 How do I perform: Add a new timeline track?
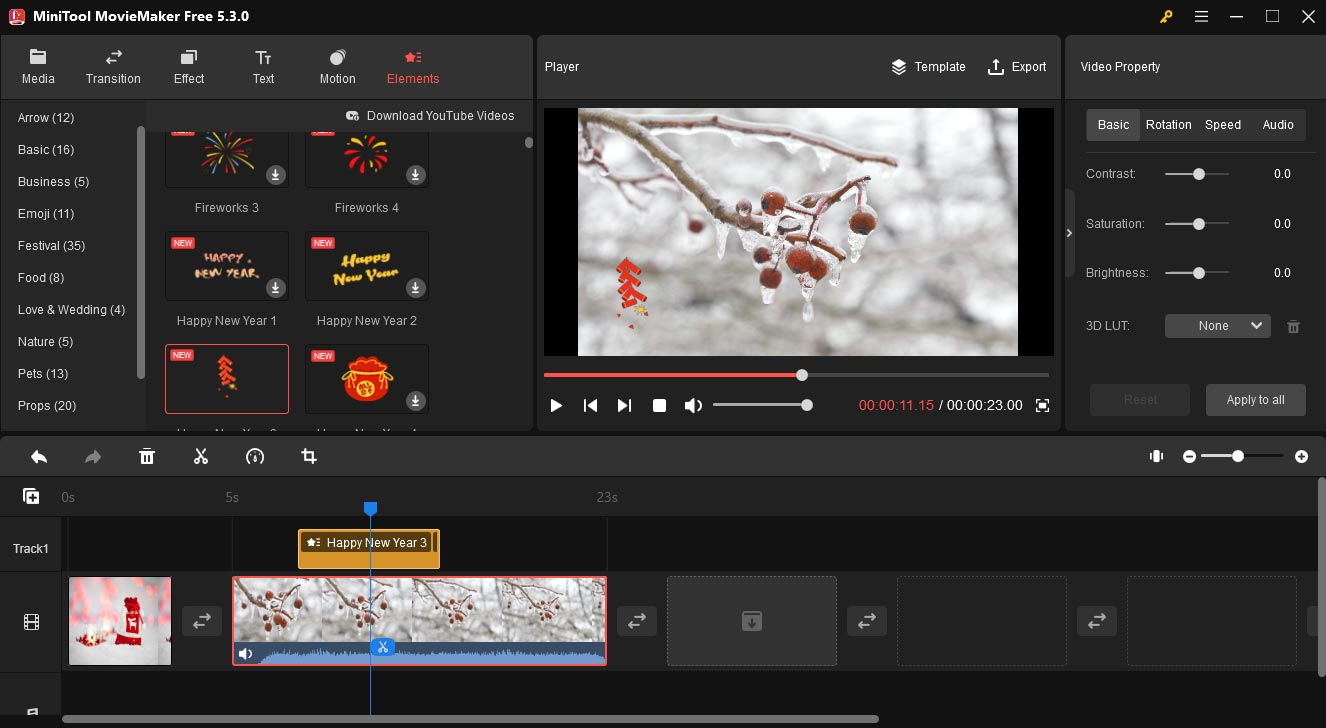31,496
